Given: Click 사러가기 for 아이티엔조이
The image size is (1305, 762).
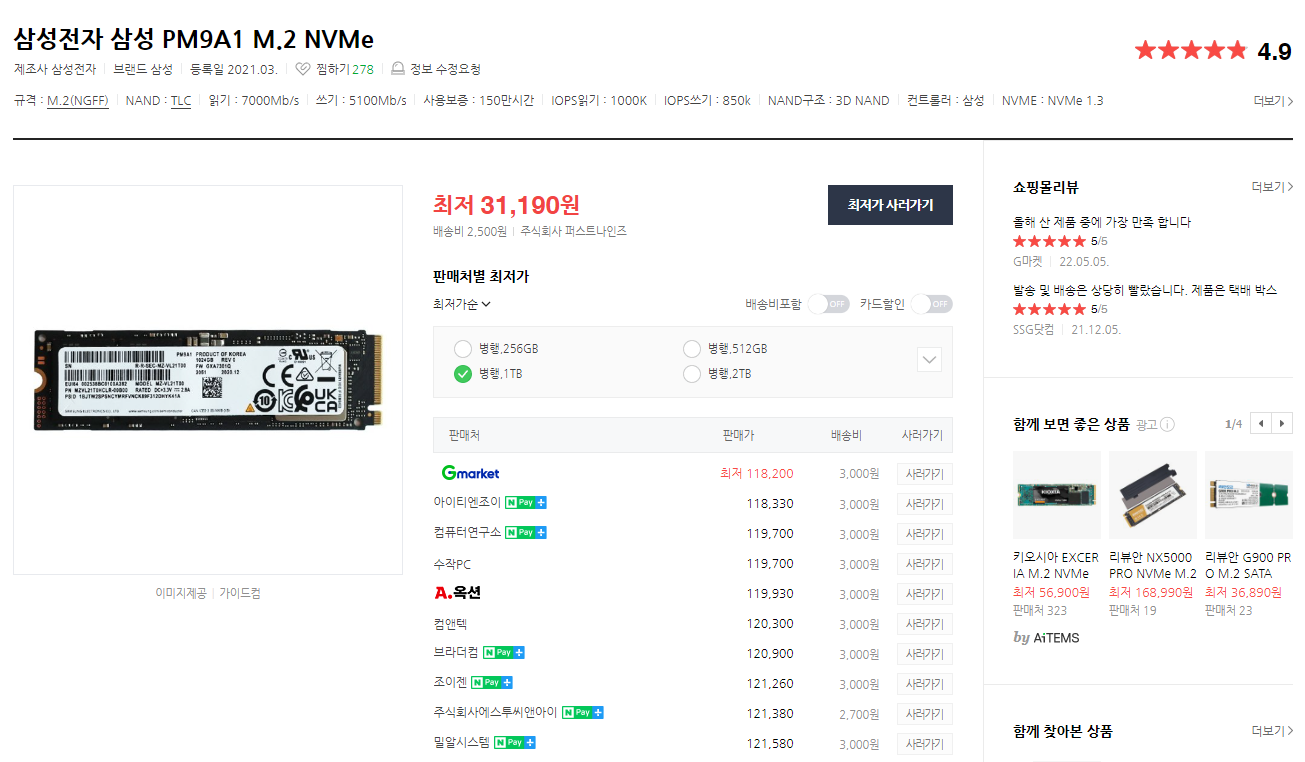Looking at the screenshot, I should 924,504.
